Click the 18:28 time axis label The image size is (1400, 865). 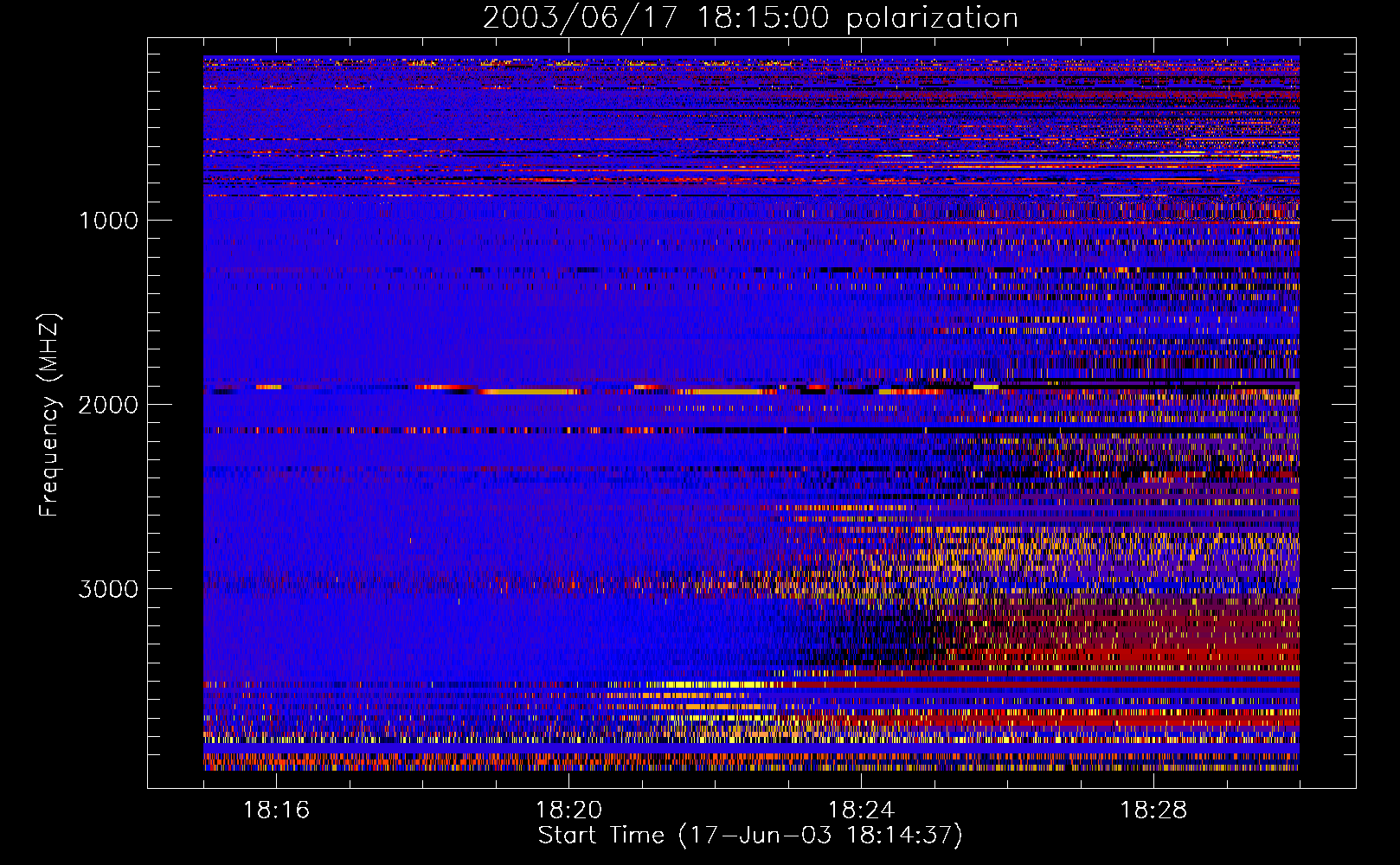click(x=1153, y=811)
